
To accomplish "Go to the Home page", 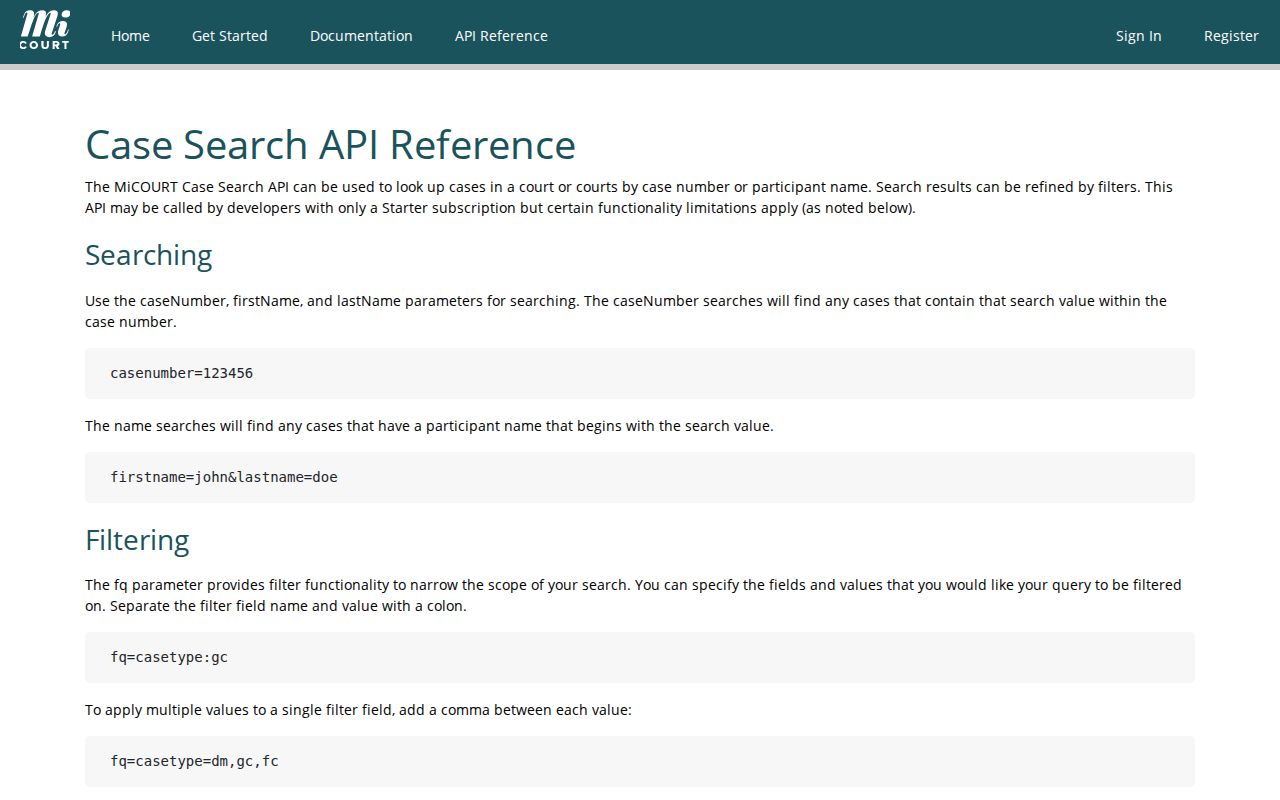I will click(130, 36).
